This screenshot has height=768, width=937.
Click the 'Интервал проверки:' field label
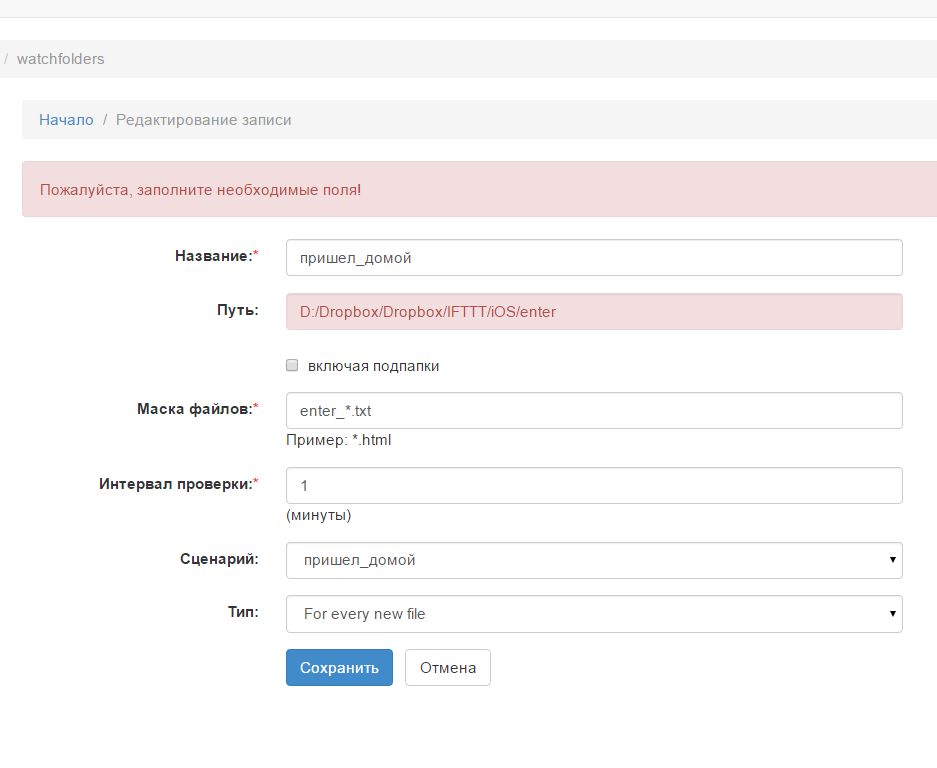coord(176,483)
